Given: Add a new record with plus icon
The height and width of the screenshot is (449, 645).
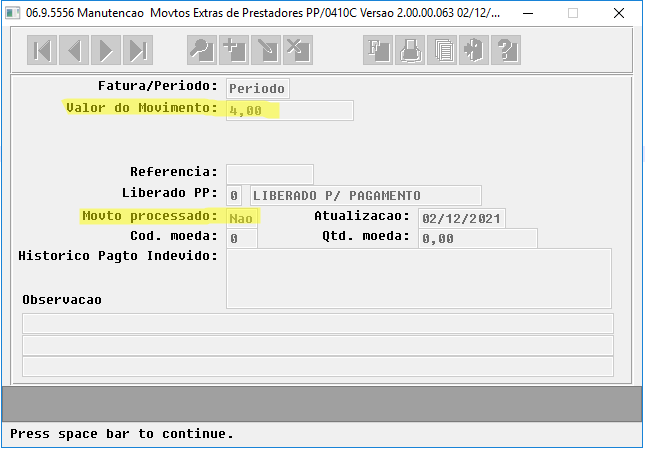Looking at the screenshot, I should [x=234, y=50].
